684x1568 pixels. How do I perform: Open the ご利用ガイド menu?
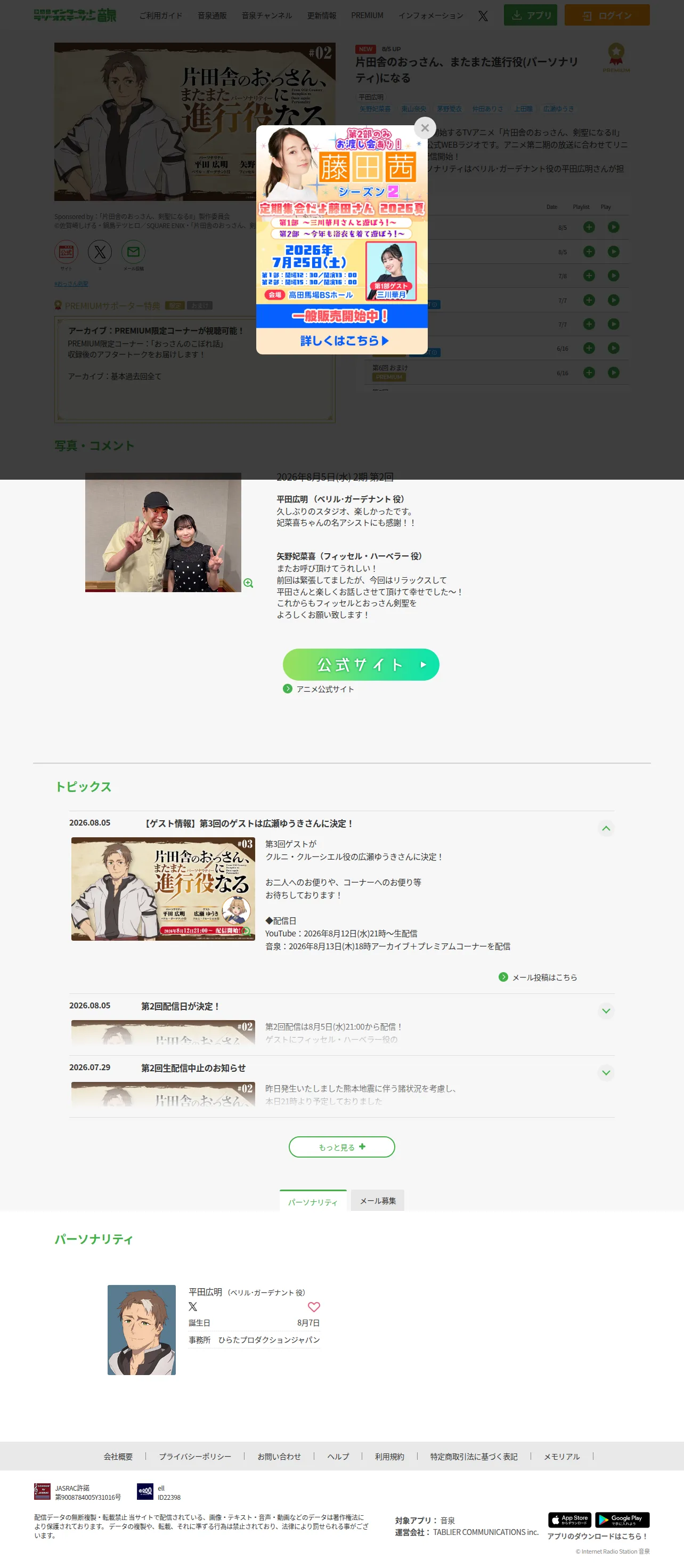[x=161, y=16]
